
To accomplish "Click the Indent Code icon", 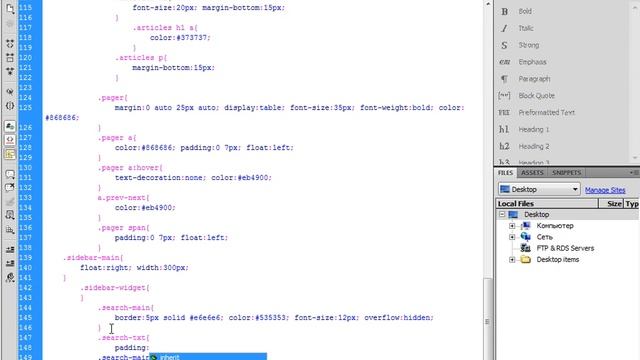I will coord(10,249).
